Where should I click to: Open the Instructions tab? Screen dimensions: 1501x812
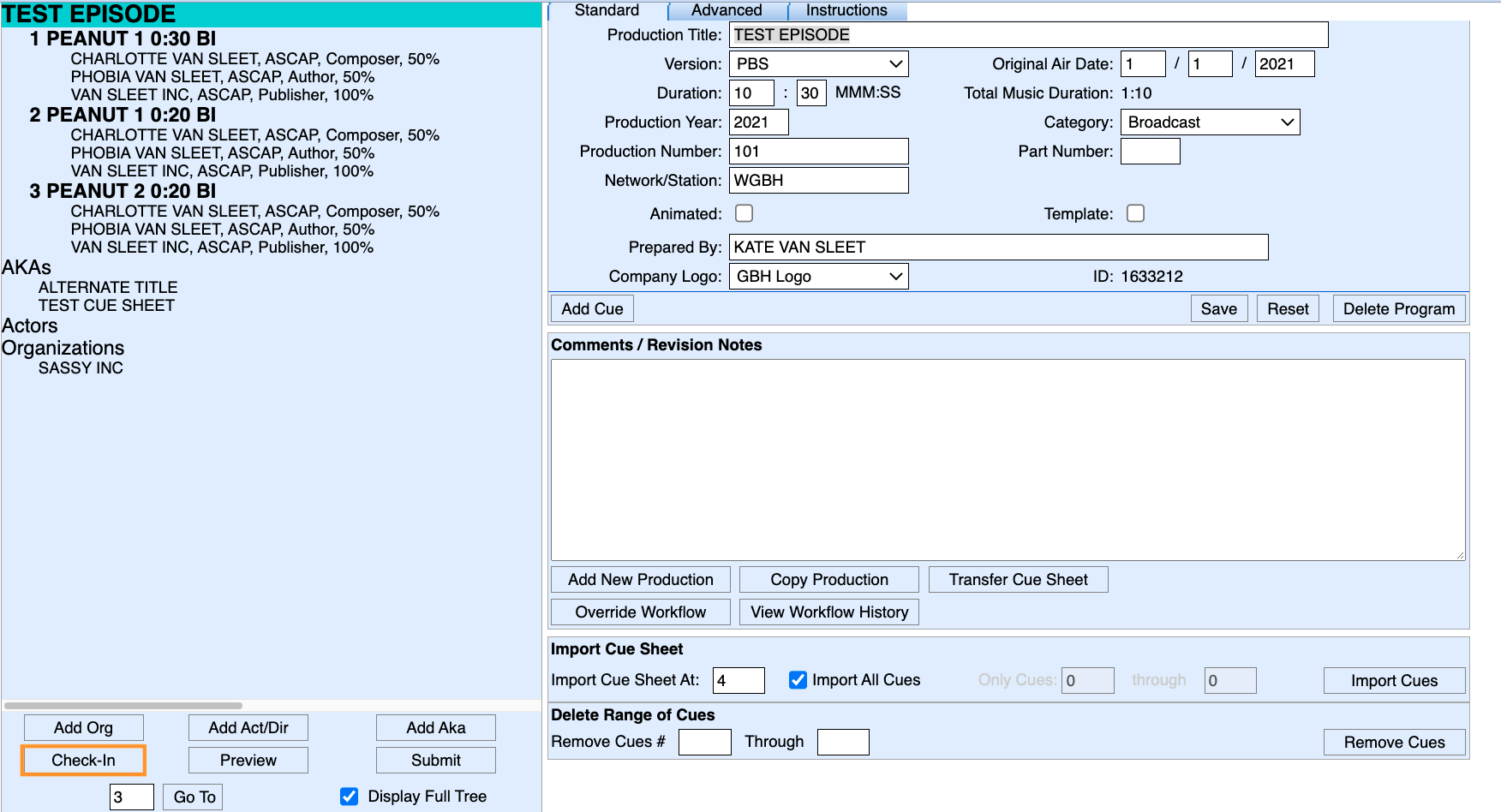click(846, 10)
